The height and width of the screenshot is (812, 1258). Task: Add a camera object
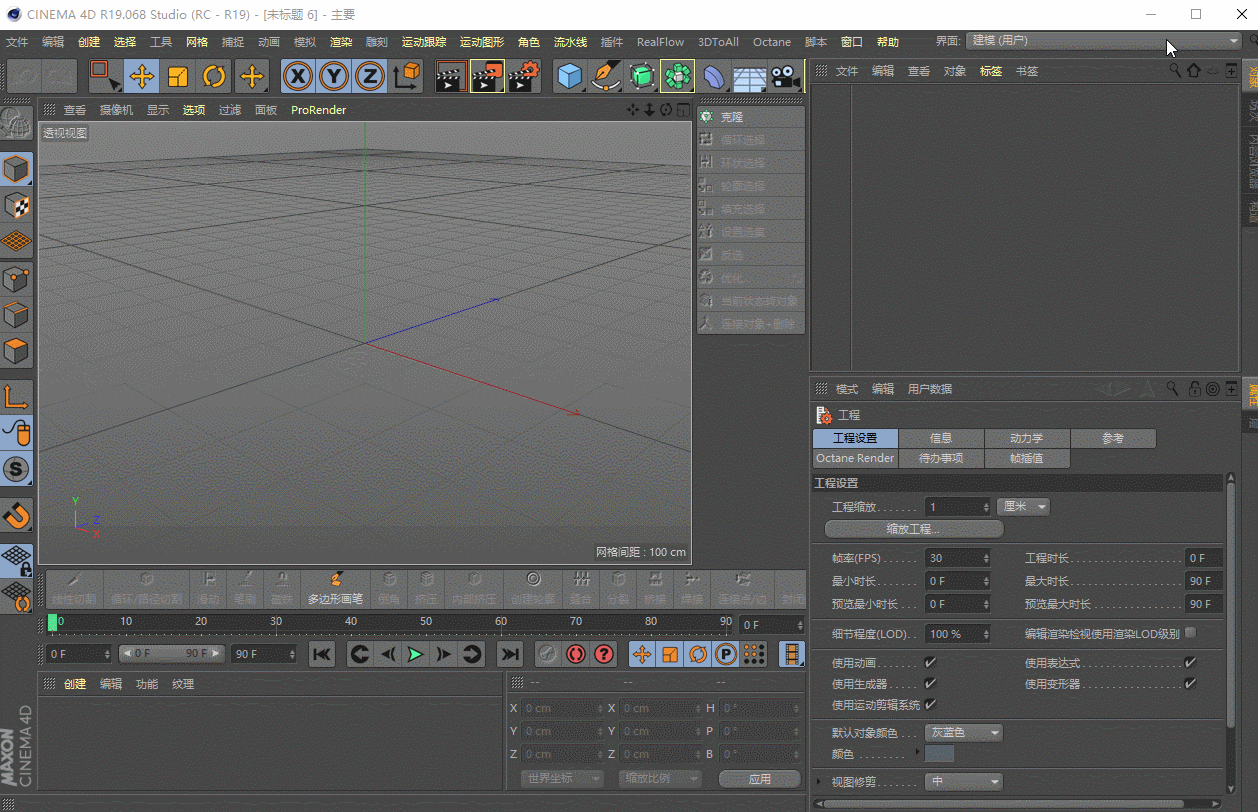(785, 76)
